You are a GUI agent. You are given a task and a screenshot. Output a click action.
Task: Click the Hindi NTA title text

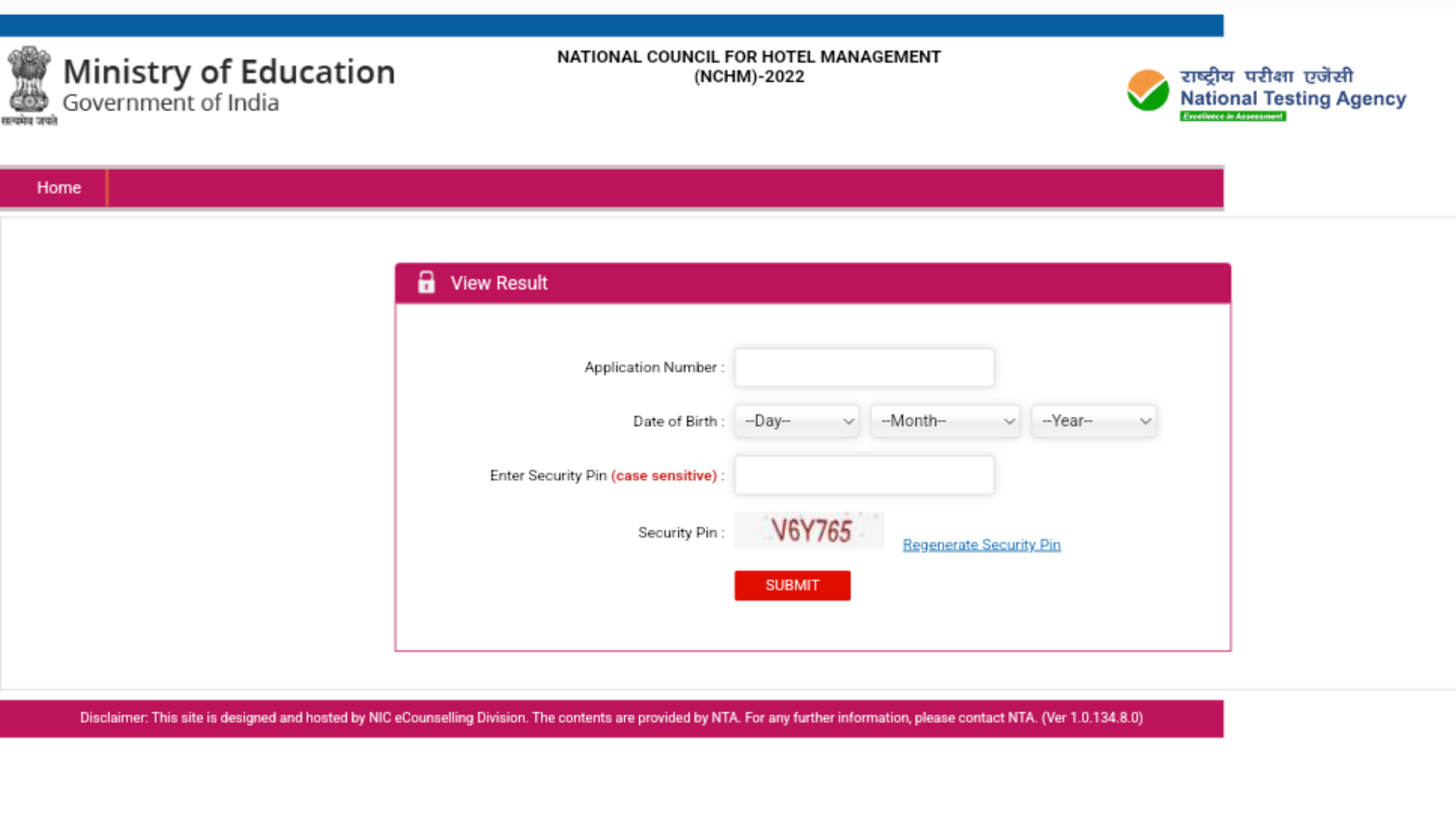click(x=1266, y=76)
